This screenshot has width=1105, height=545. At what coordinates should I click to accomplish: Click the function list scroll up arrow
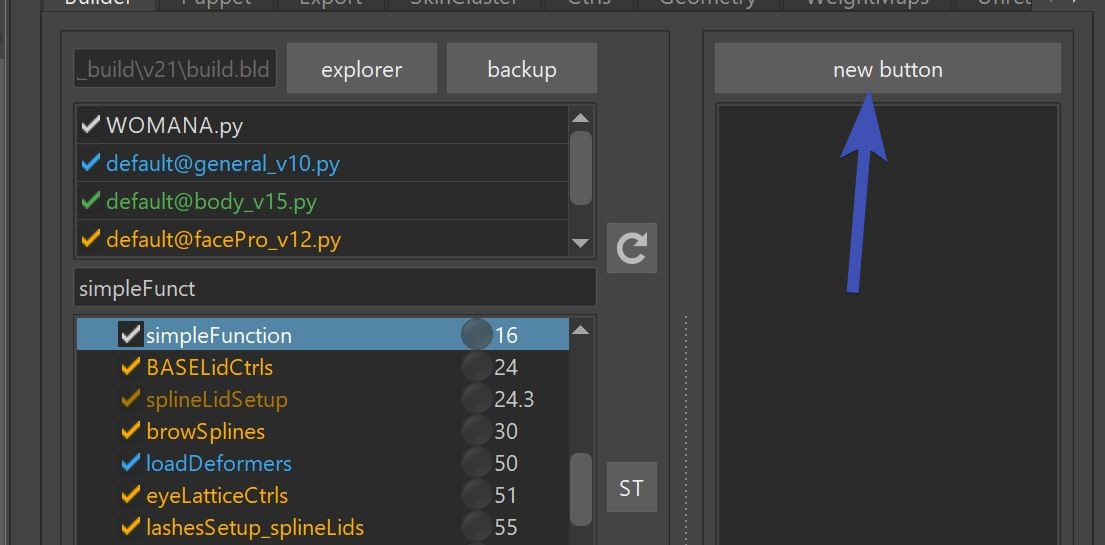point(580,329)
